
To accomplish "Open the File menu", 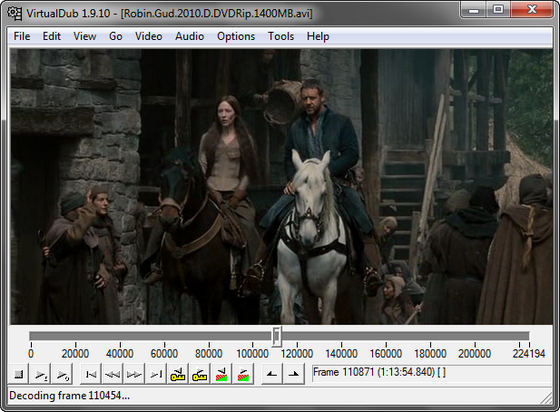I will click(x=22, y=36).
